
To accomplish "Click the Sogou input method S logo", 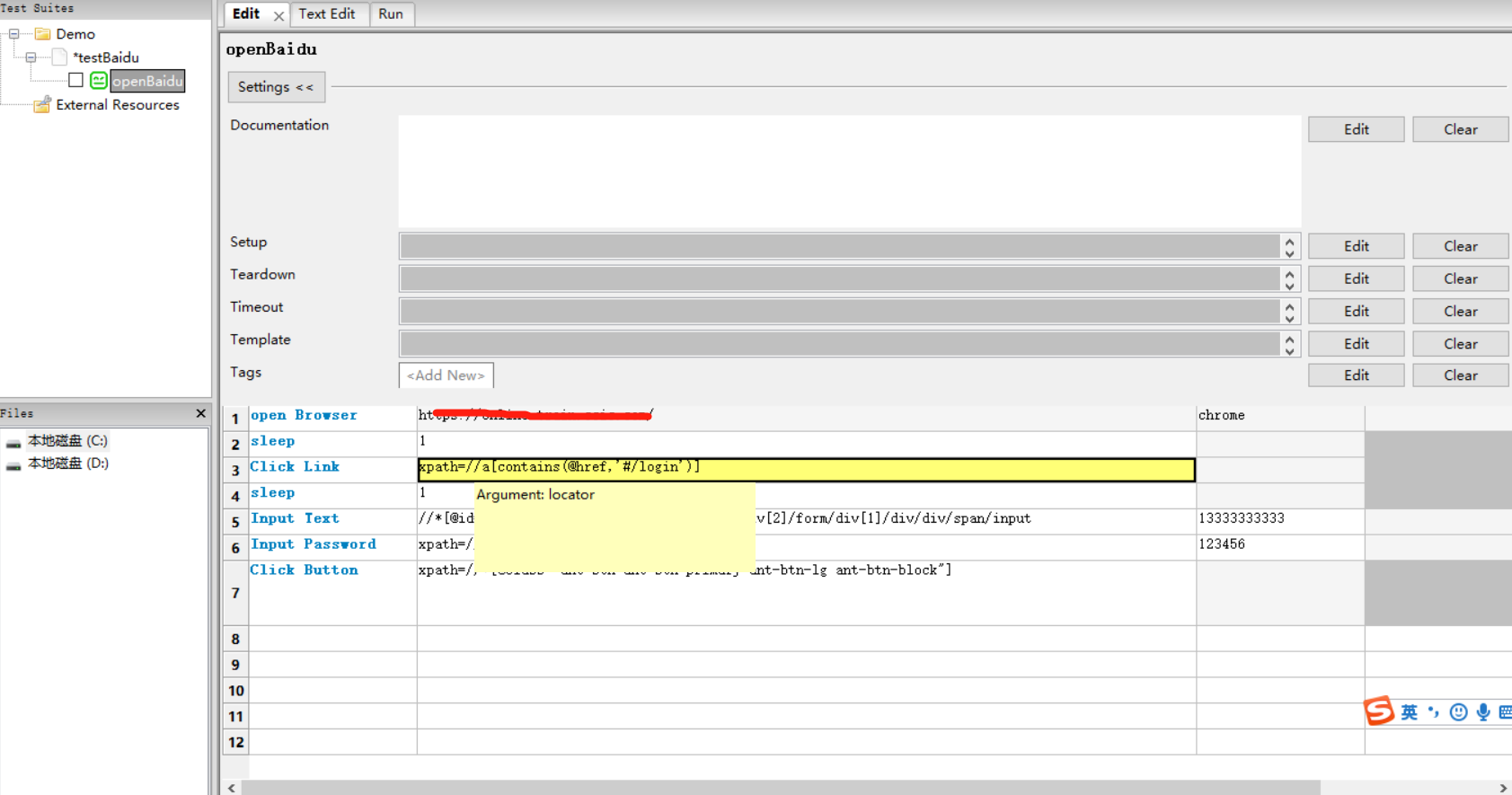I will [1379, 711].
